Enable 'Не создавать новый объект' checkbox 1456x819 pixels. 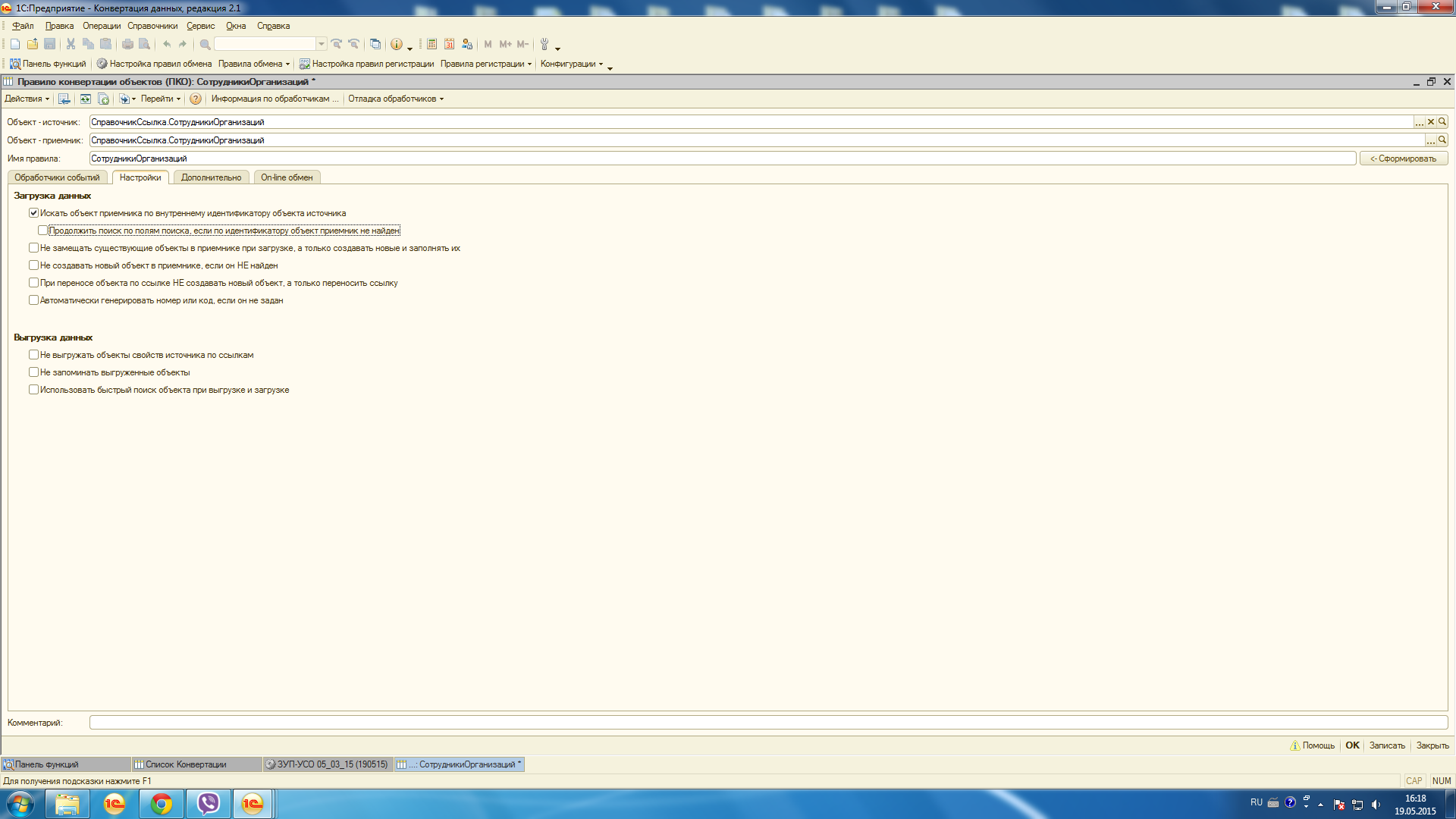[x=33, y=265]
